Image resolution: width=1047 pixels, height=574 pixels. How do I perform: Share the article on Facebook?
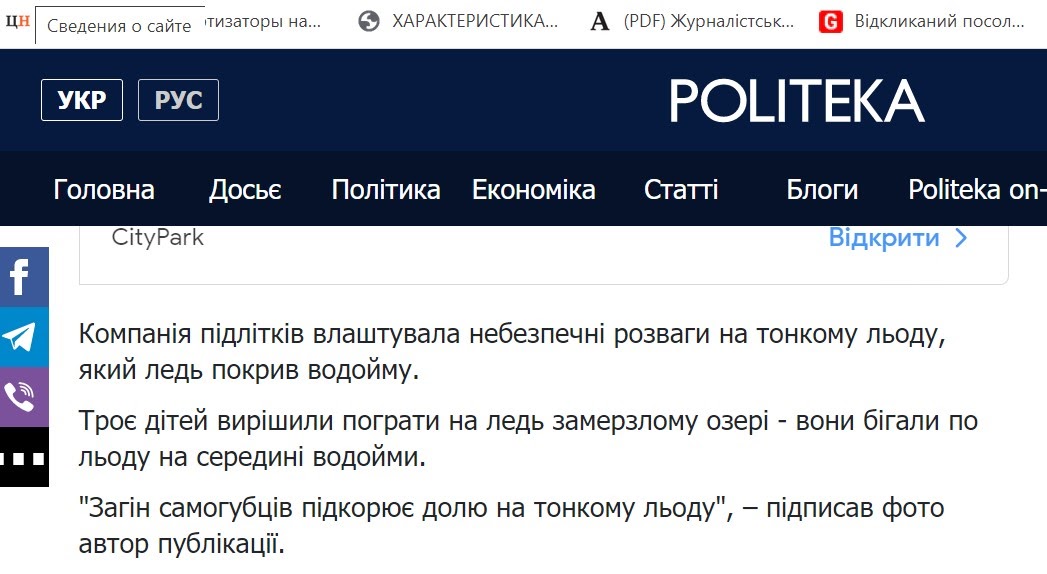click(x=24, y=277)
